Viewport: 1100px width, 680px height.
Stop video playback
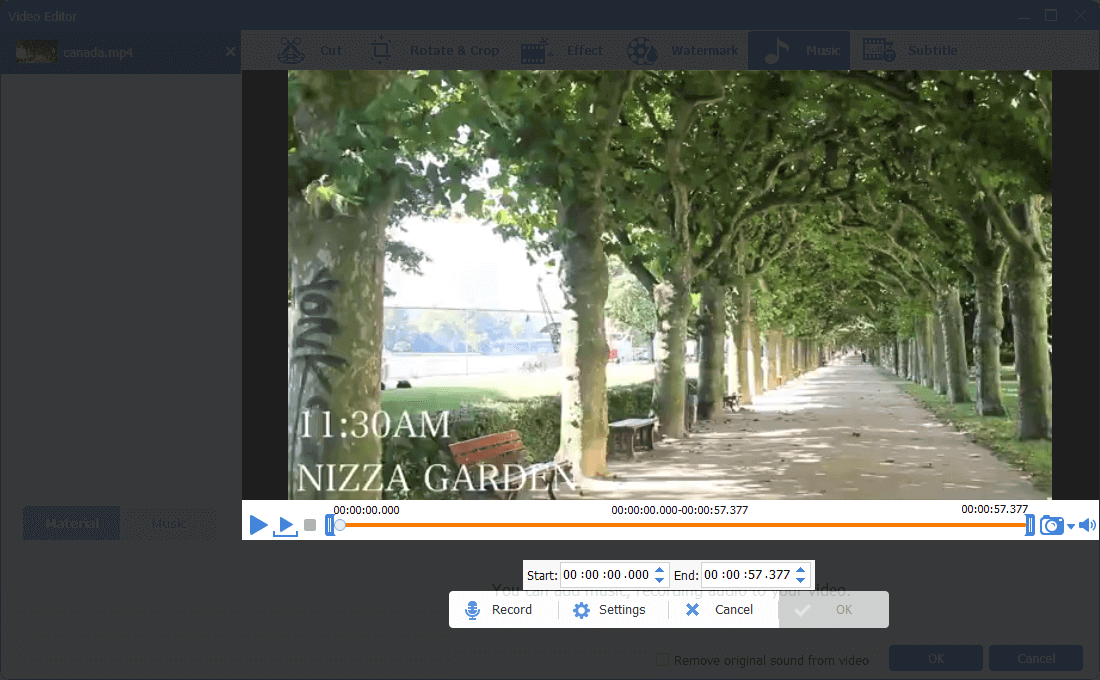pos(310,525)
